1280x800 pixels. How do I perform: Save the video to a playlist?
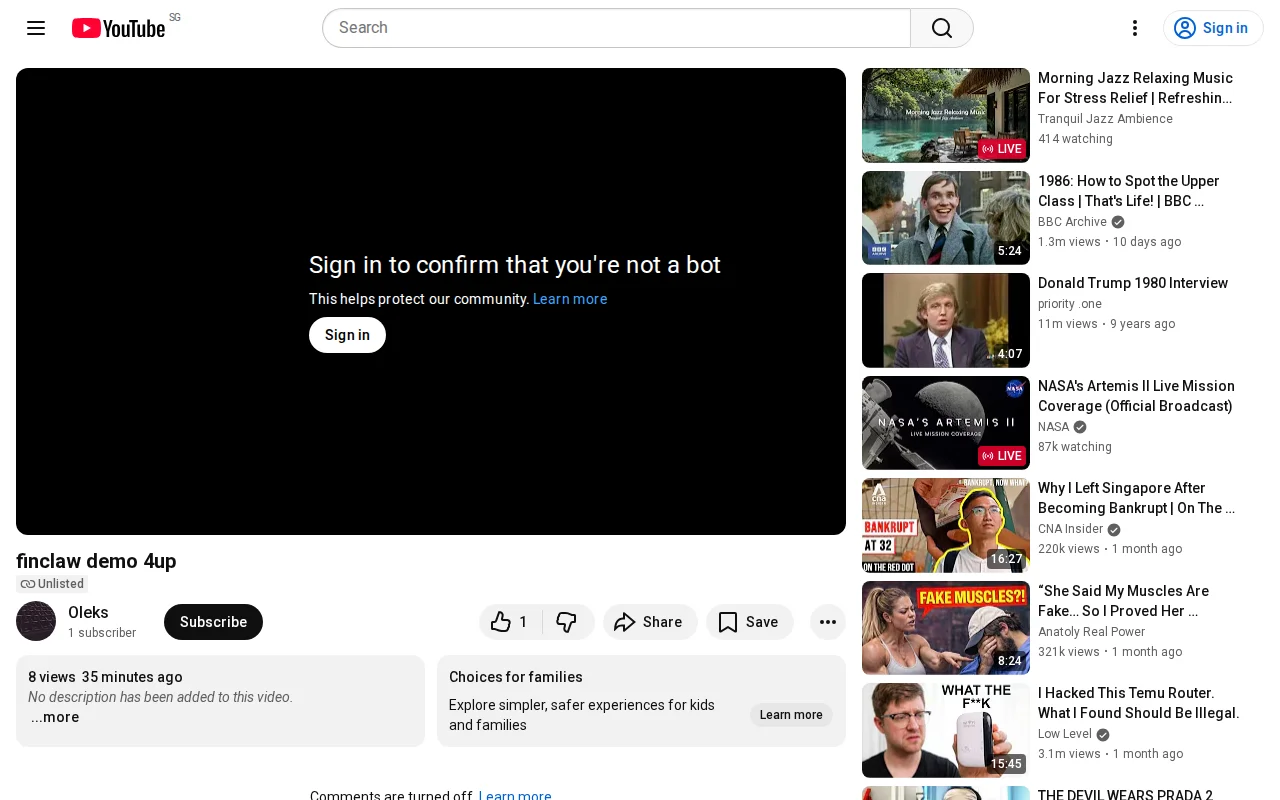[749, 622]
